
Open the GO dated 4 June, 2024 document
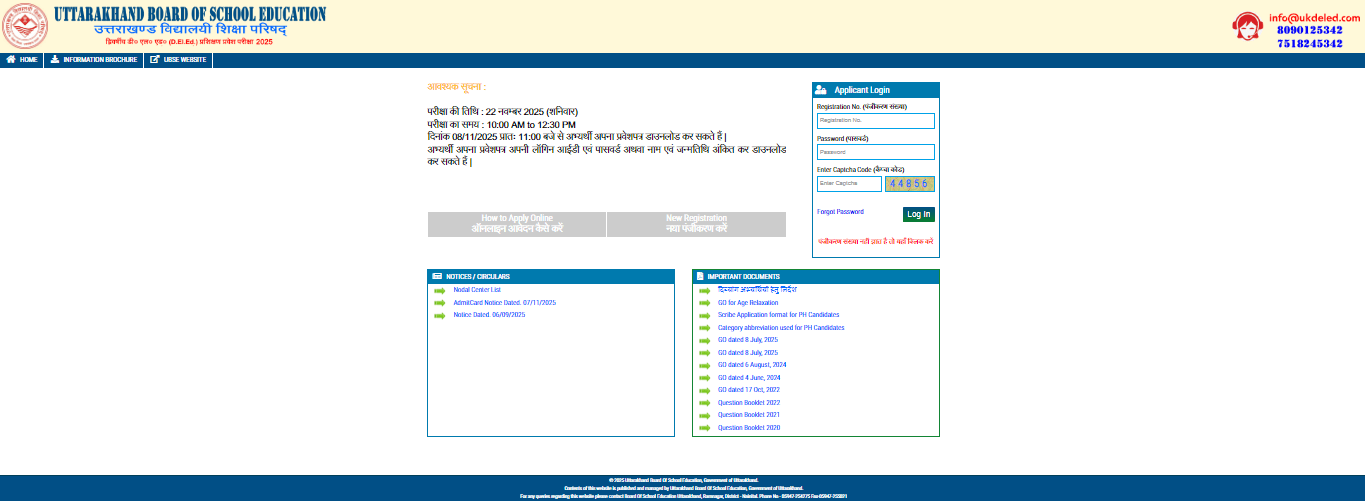coord(749,378)
